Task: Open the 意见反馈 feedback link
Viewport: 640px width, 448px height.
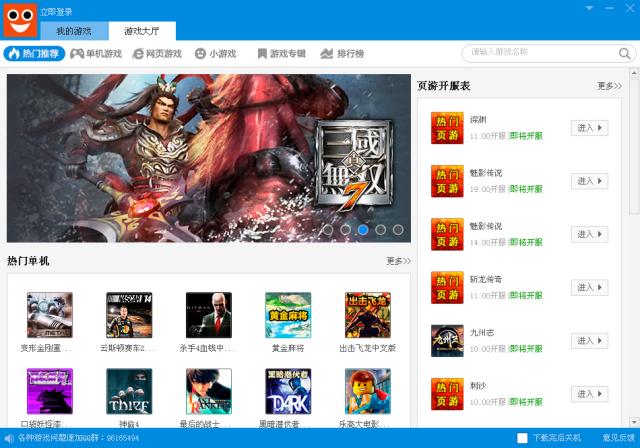Action: click(619, 438)
